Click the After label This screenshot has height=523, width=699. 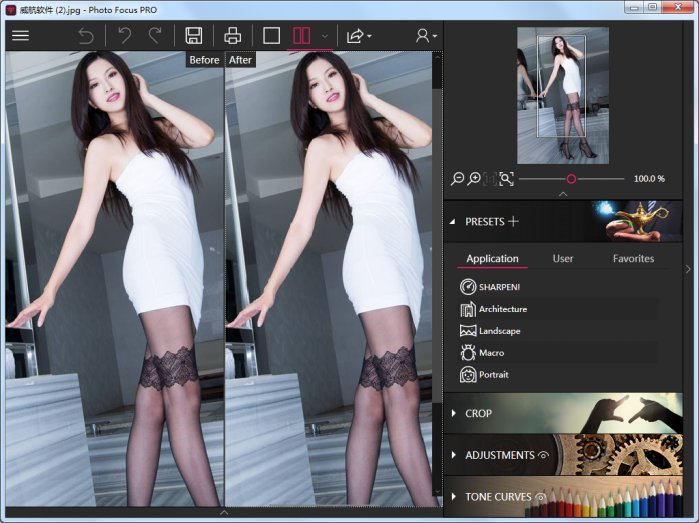coord(240,60)
